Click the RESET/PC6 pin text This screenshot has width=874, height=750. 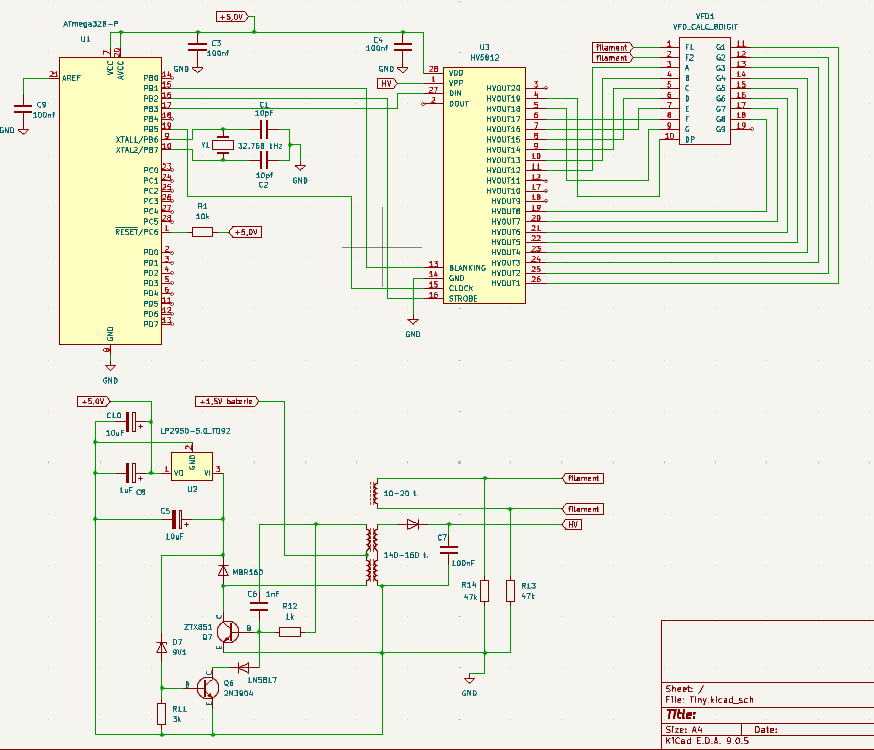[x=137, y=232]
